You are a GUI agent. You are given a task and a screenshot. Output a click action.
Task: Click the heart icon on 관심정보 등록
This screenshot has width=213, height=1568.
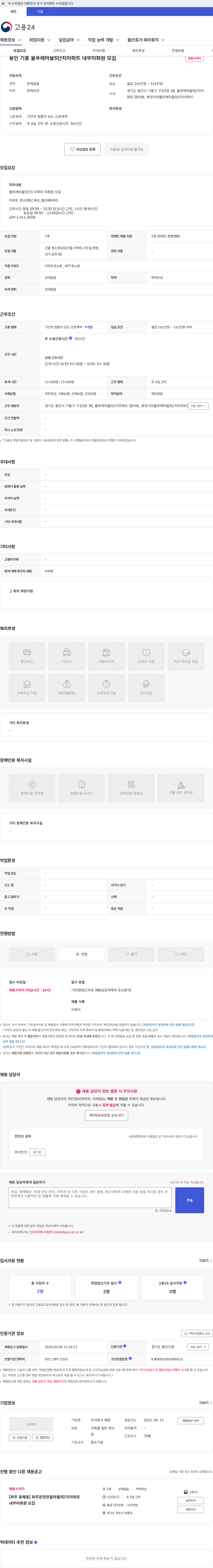point(72,149)
